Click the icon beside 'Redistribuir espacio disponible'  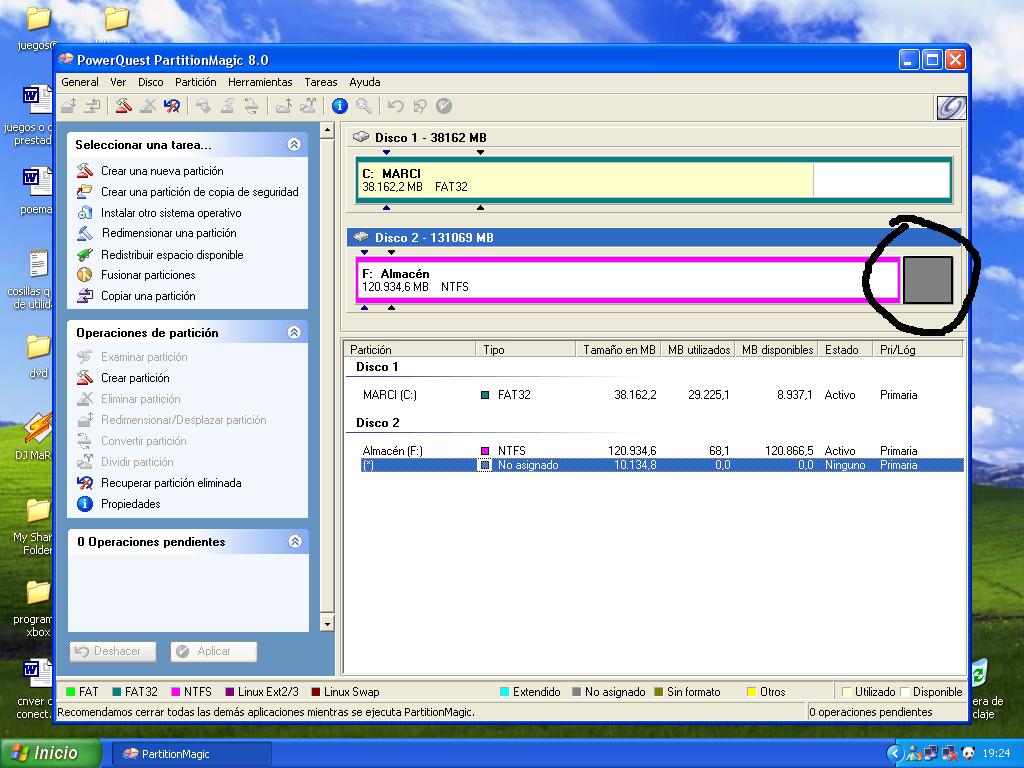85,255
